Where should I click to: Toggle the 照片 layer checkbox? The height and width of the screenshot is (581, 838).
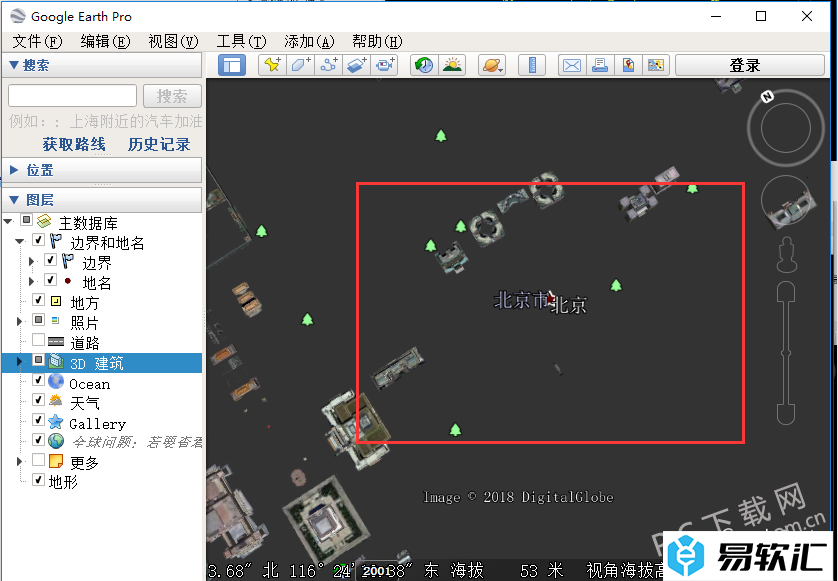38,320
